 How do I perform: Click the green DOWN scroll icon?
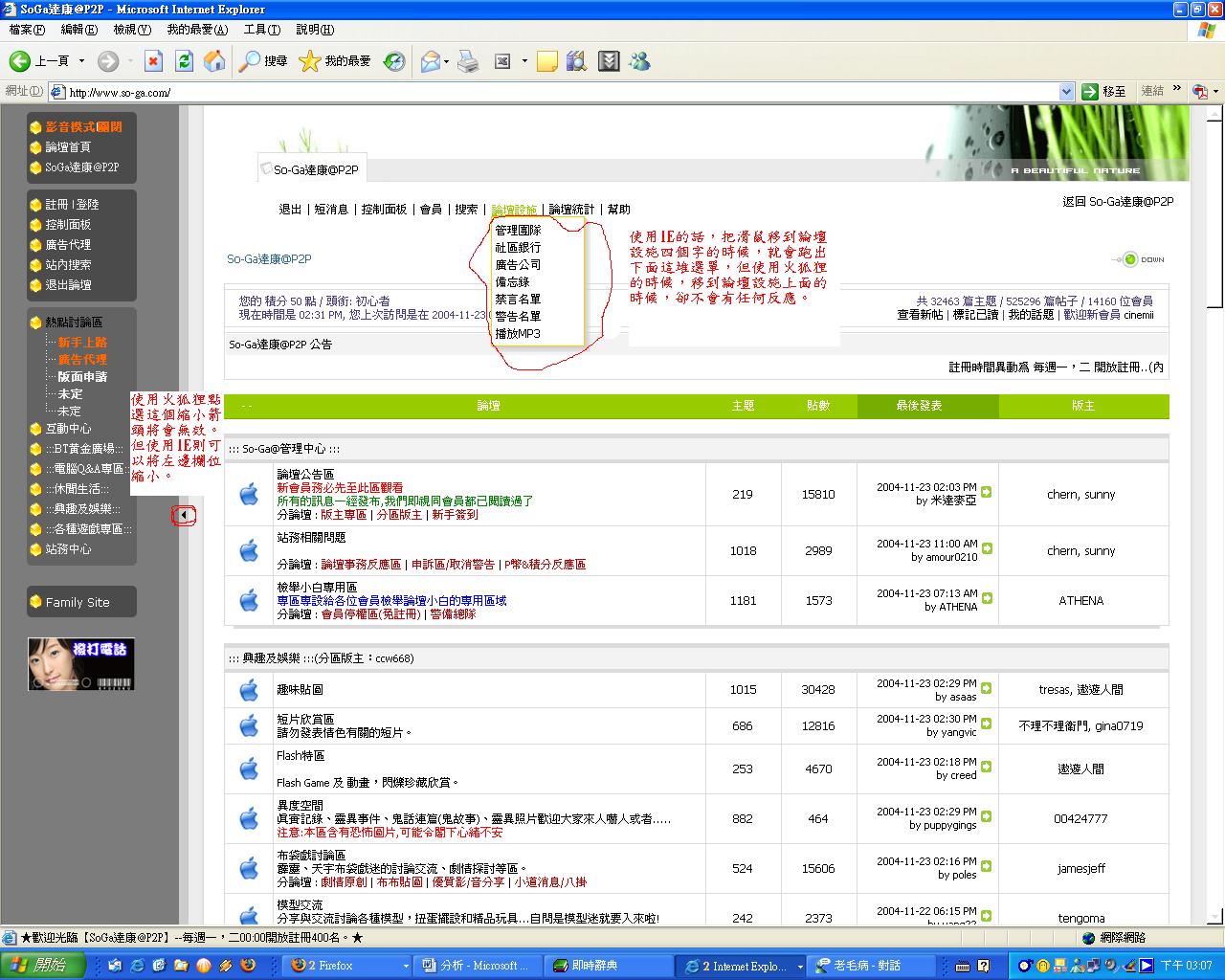[x=1130, y=259]
